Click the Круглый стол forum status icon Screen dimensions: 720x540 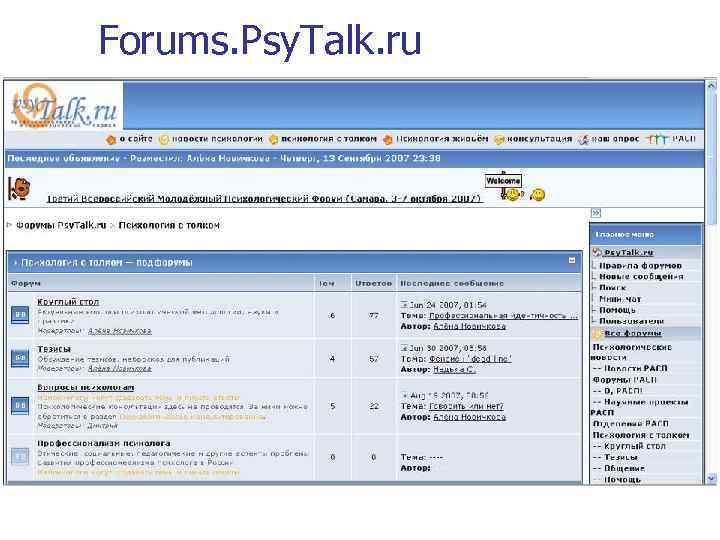click(20, 315)
